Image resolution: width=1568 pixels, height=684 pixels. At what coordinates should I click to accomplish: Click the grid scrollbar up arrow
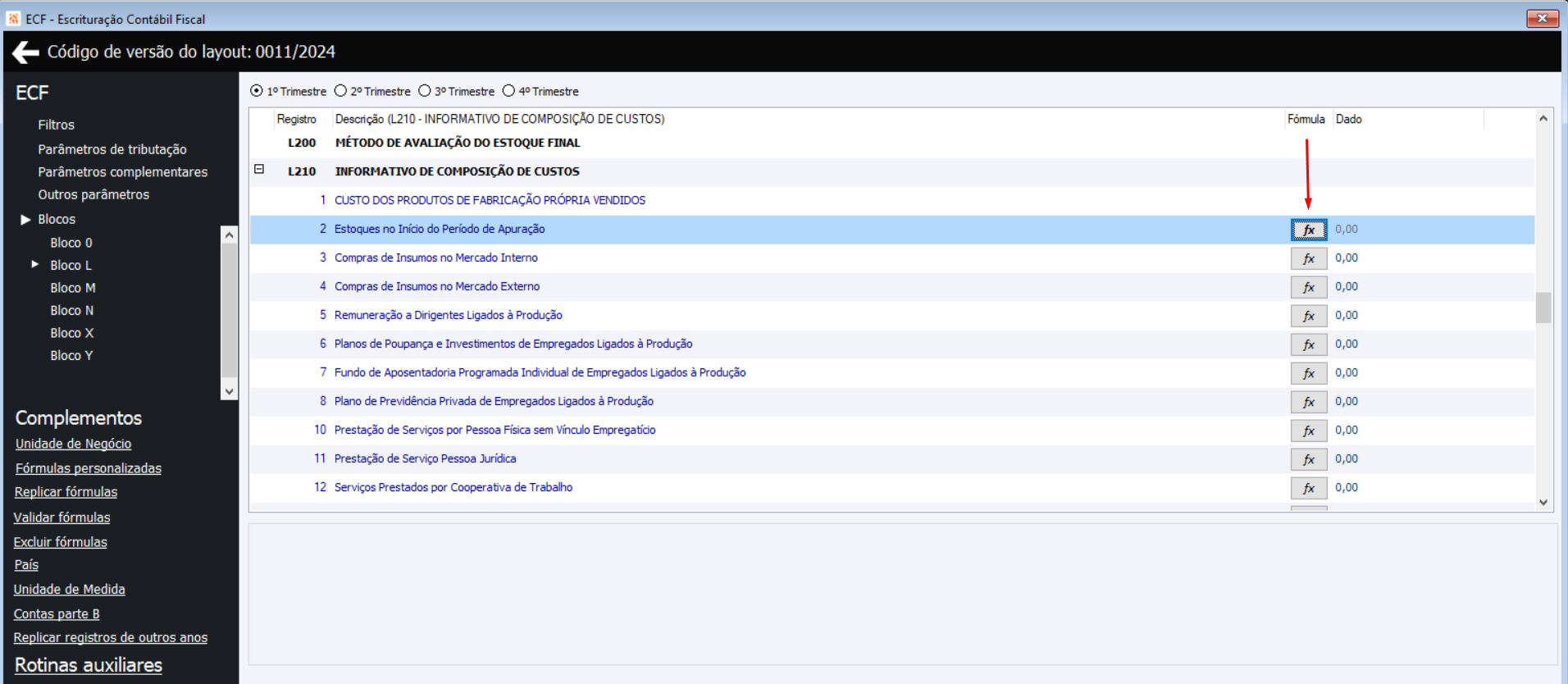click(x=1543, y=118)
